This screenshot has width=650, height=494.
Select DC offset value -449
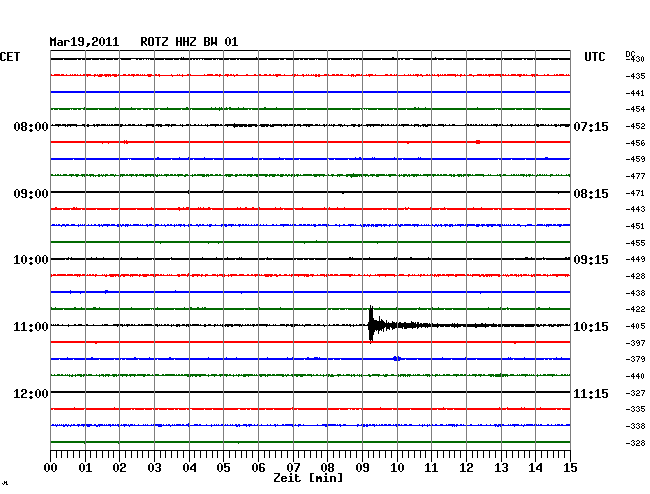pos(635,259)
